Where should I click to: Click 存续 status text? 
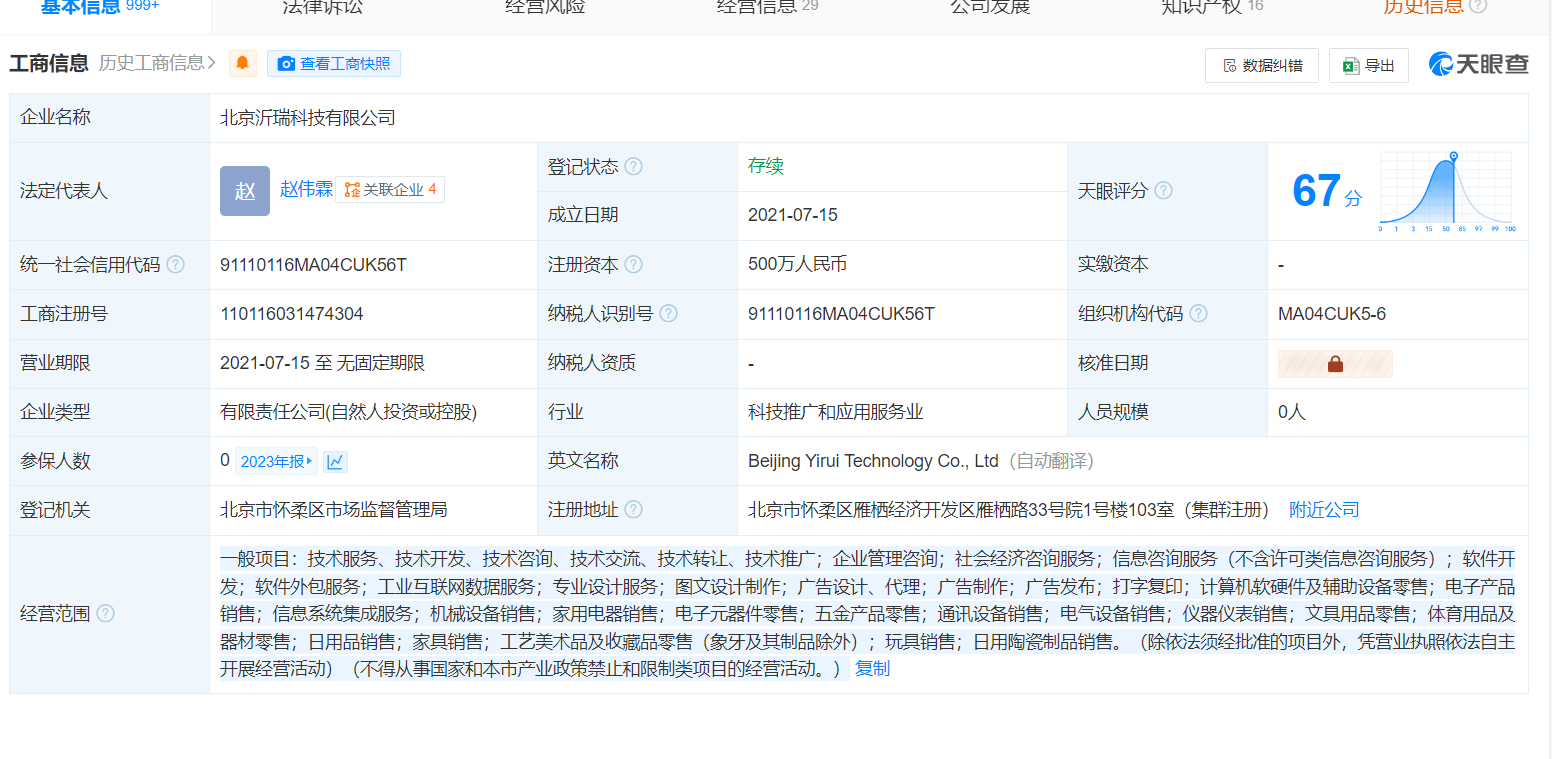click(766, 167)
